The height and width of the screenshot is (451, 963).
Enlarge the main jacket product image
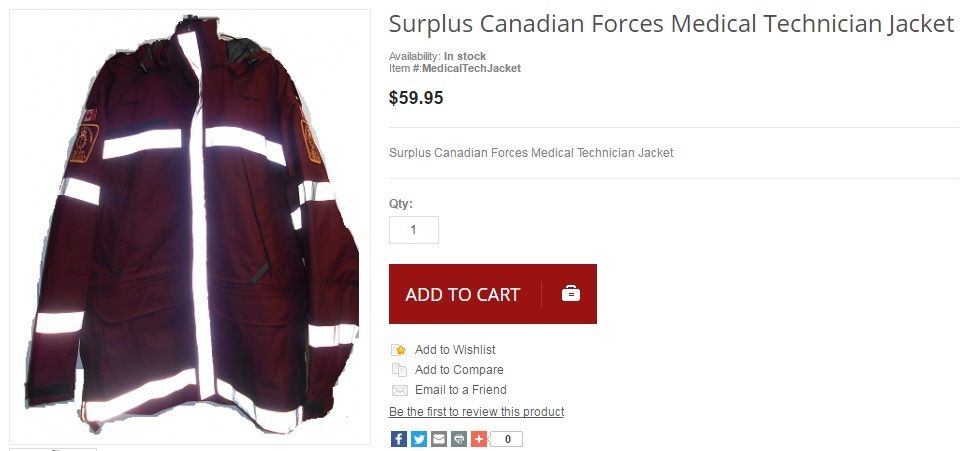(190, 226)
